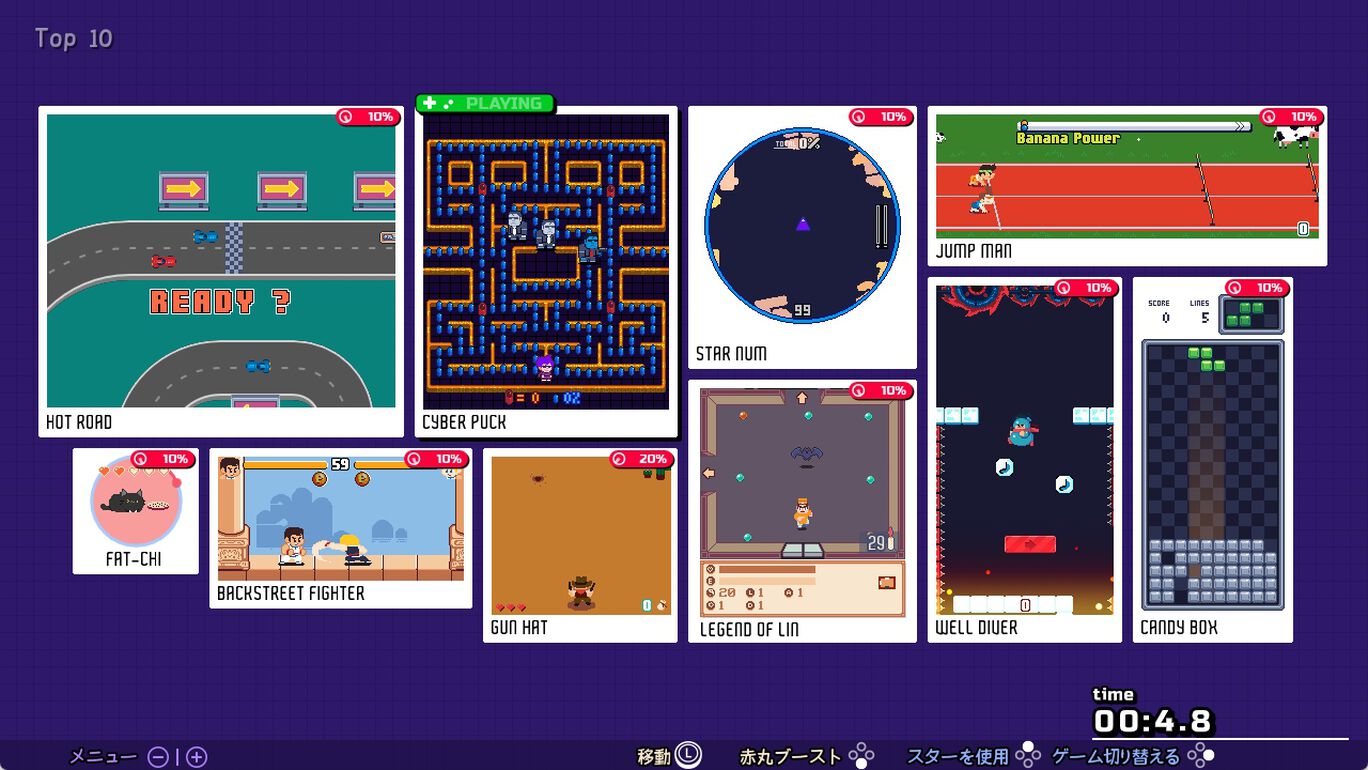Choose the Legend of Lin room preview
The image size is (1368, 770).
tap(802, 502)
